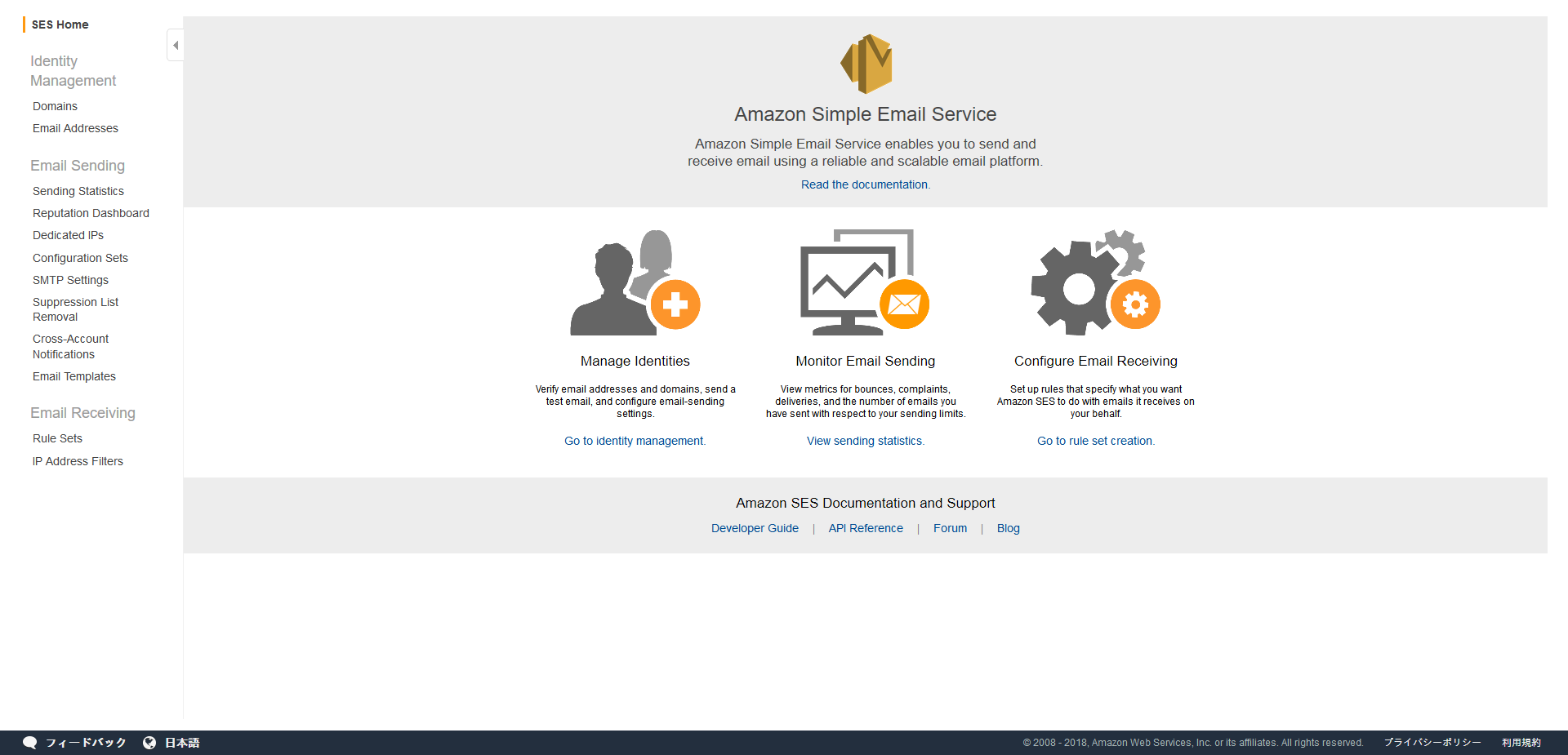
Task: Open 利用規約 footer link
Action: click(x=1521, y=743)
